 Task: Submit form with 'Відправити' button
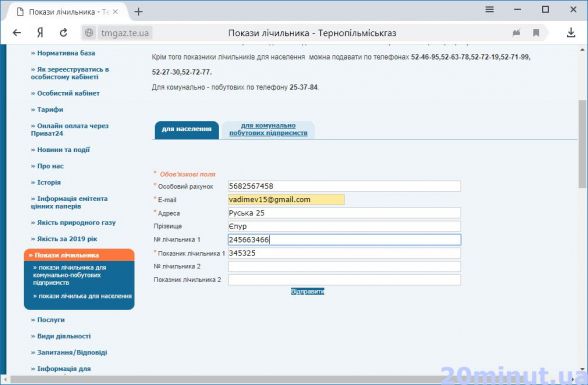(308, 292)
